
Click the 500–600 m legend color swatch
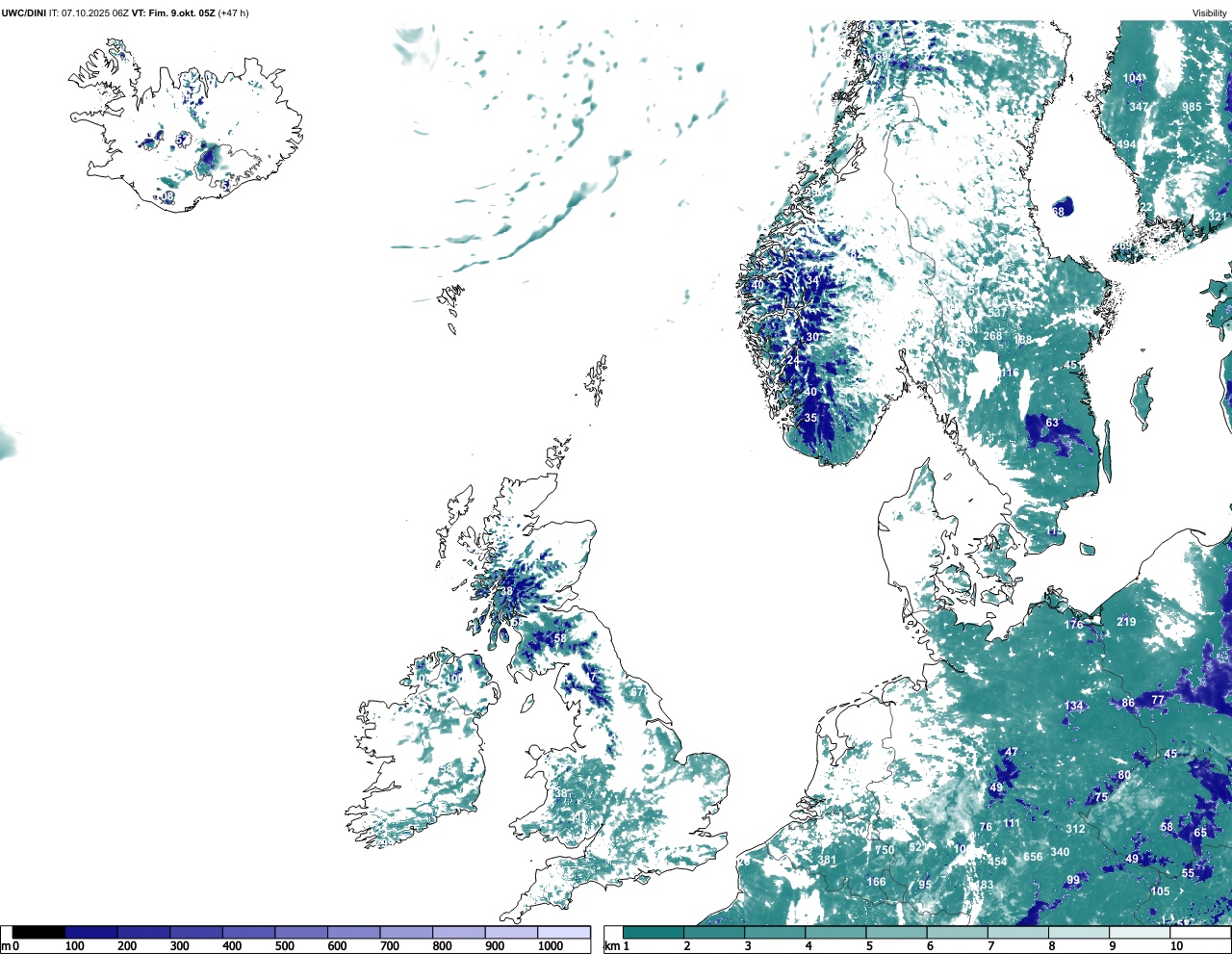pyautogui.click(x=301, y=932)
